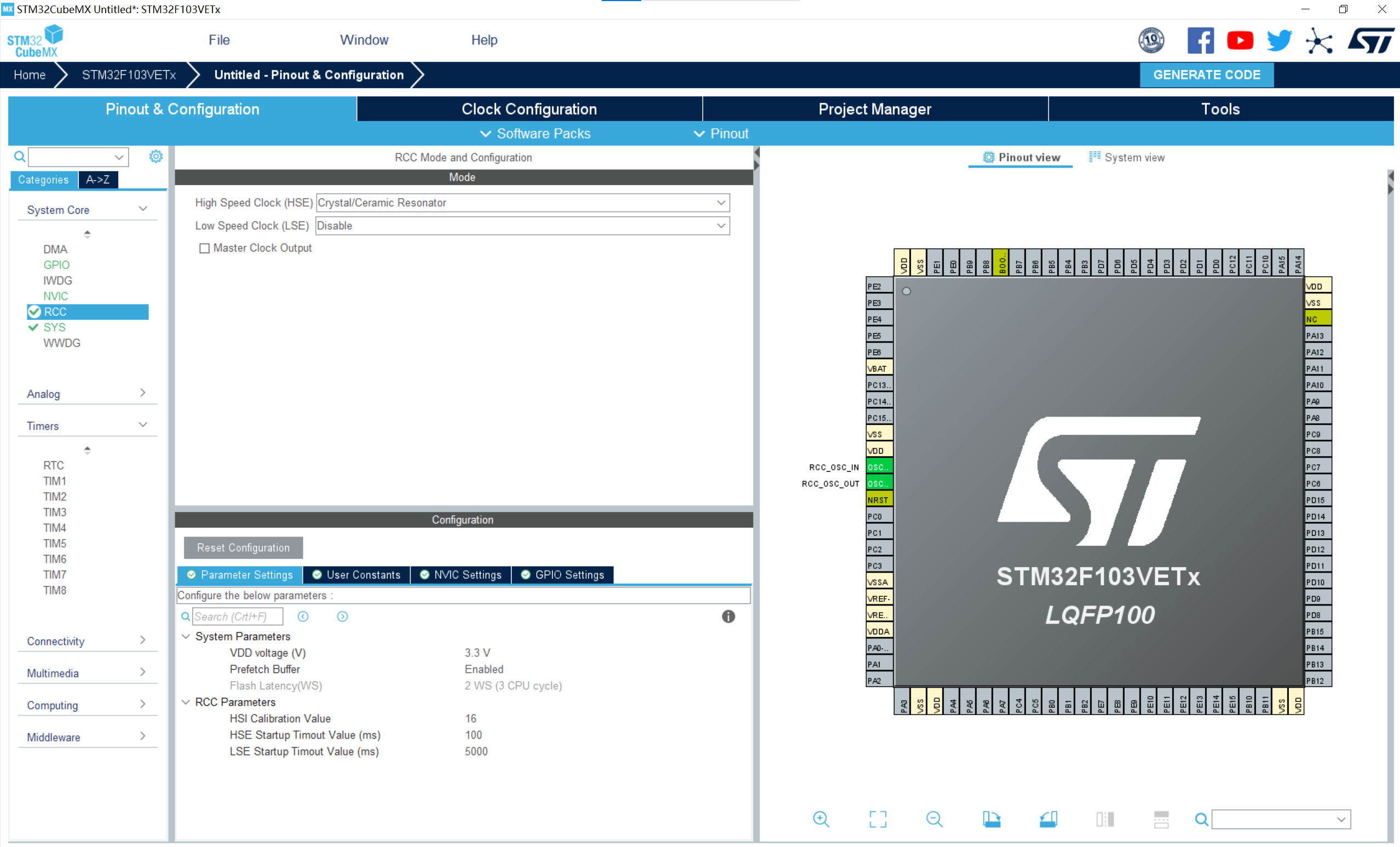Open the peripheral search combo box
Viewport: 1400px width, 847px height.
(78, 157)
